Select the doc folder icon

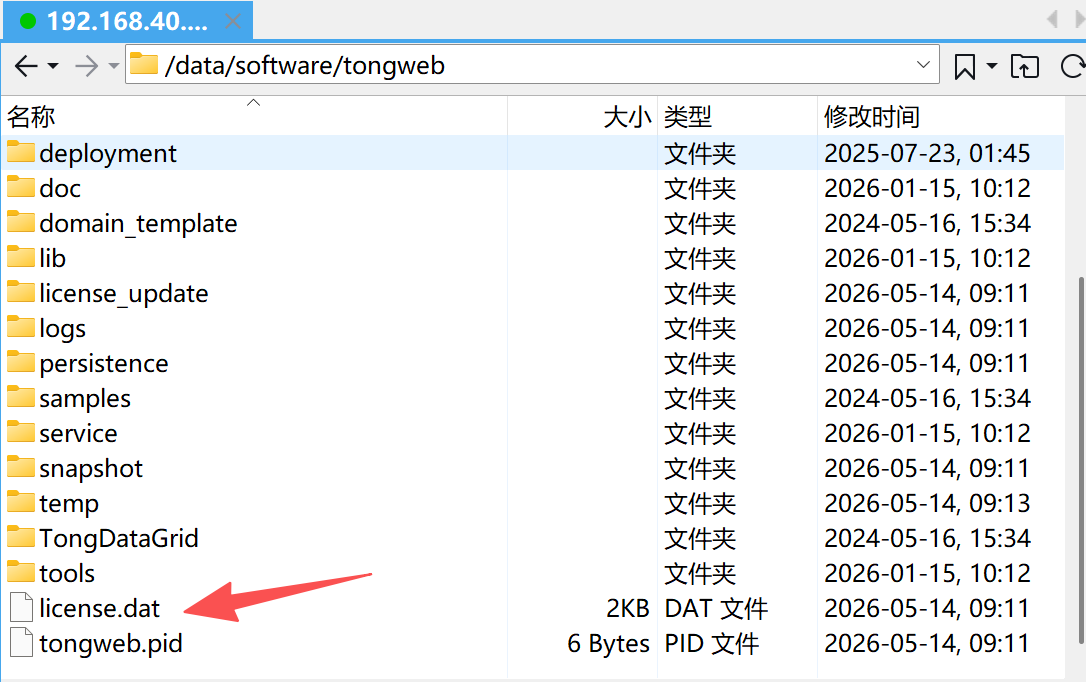click(21, 187)
